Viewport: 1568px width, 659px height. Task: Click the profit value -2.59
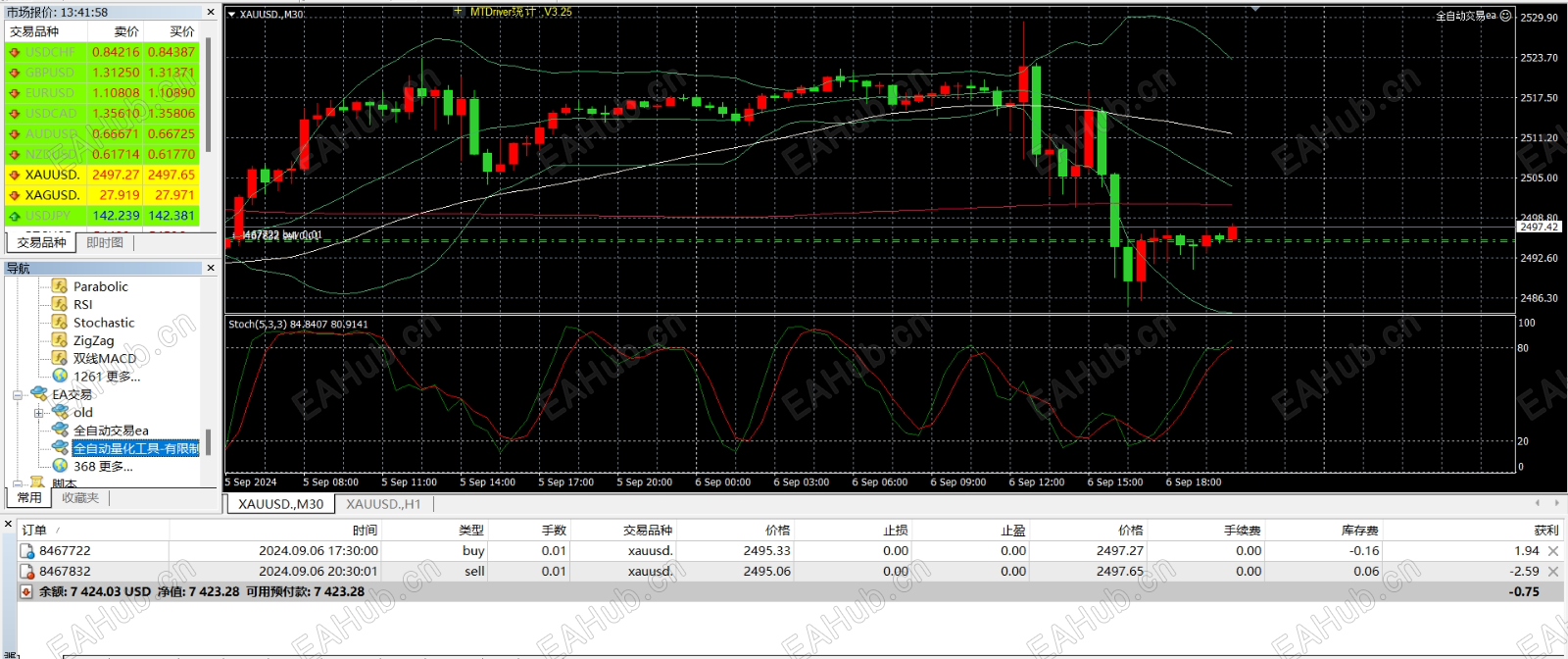click(1524, 572)
